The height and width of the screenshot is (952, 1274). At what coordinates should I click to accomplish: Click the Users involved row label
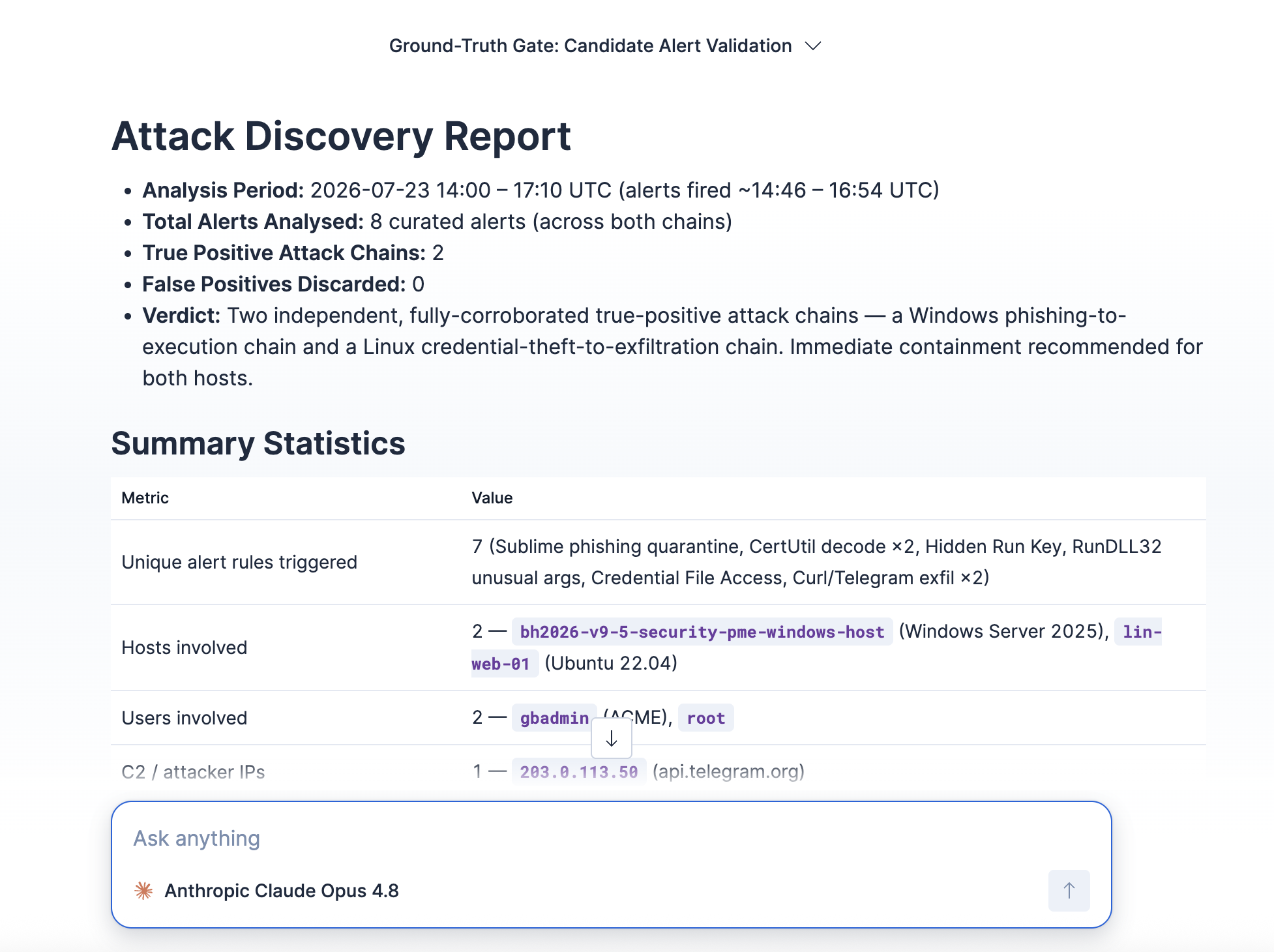[185, 718]
